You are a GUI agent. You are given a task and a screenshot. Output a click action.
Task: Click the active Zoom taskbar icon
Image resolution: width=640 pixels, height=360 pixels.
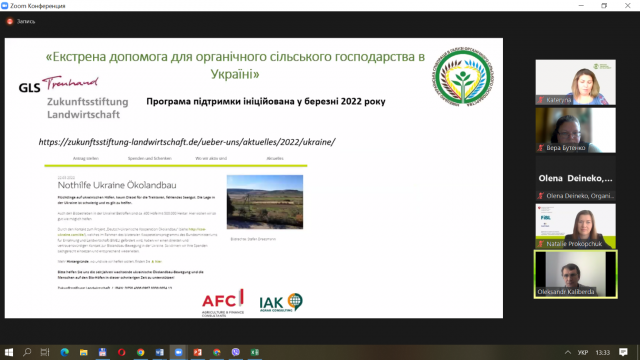pyautogui.click(x=178, y=352)
